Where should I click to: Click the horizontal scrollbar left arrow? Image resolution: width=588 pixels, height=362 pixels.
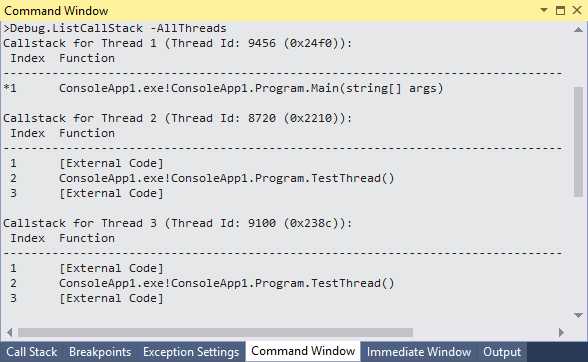(10, 332)
